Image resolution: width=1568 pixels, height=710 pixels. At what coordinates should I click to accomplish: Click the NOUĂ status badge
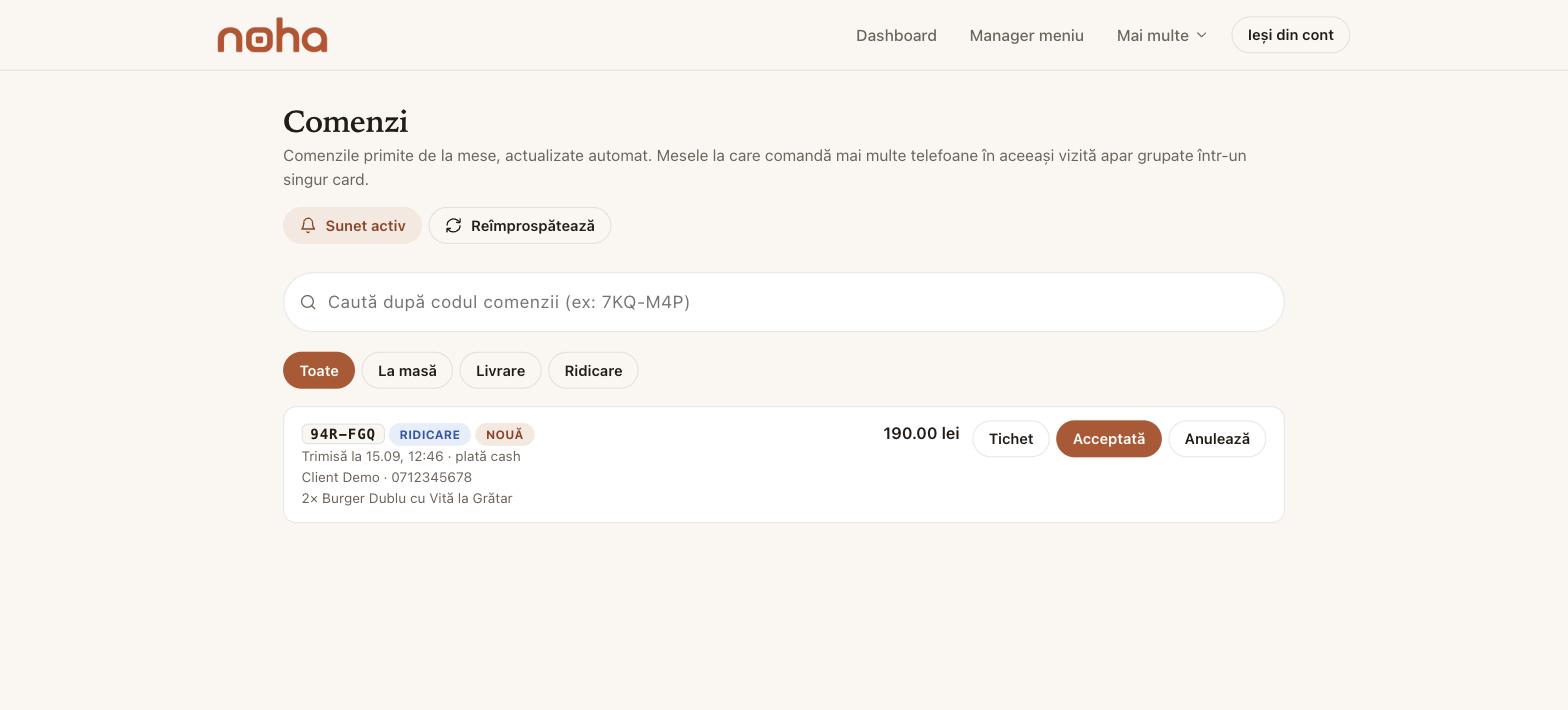[x=505, y=434]
